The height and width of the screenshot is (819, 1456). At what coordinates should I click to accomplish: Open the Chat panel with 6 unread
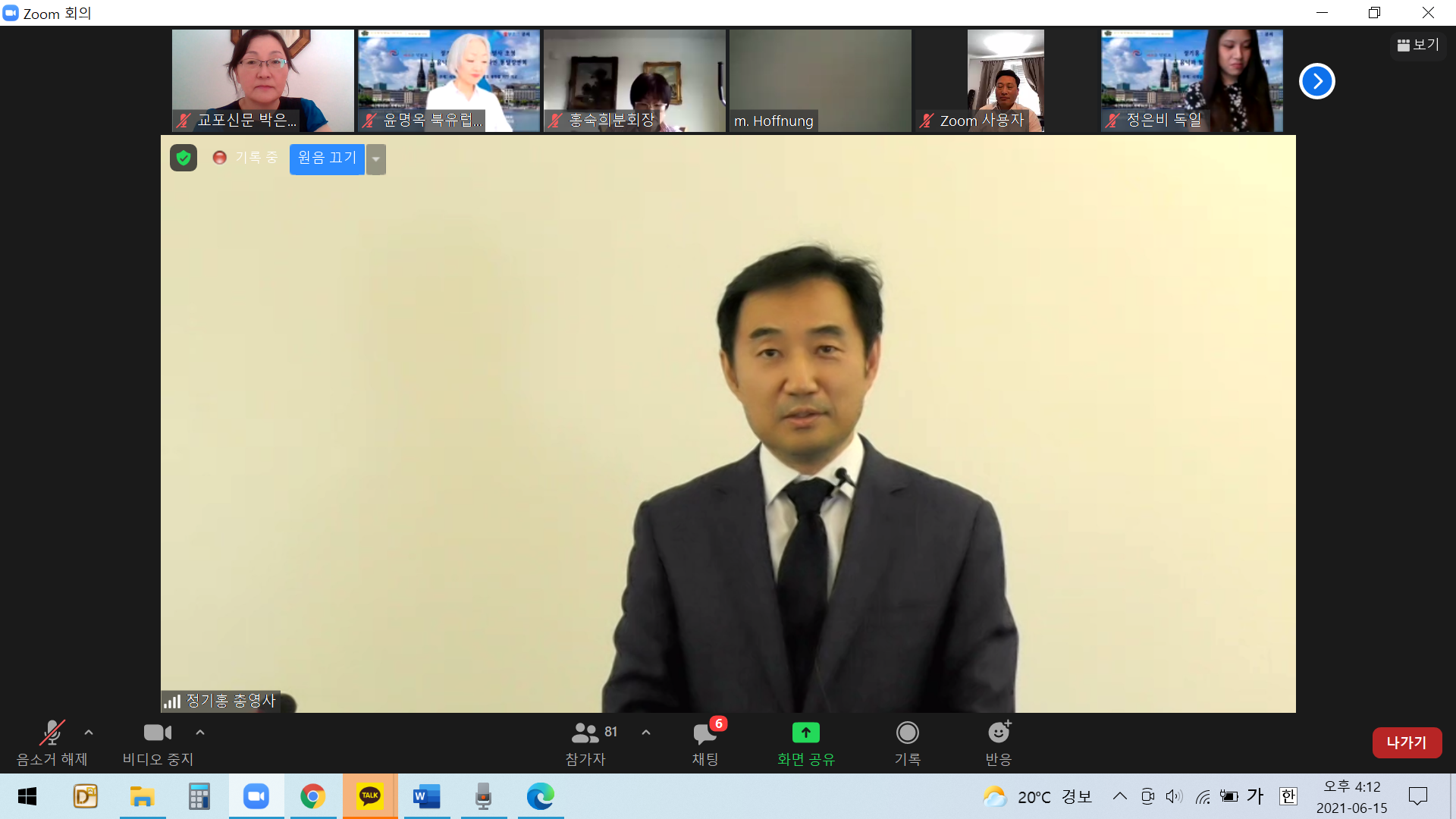pos(704,733)
